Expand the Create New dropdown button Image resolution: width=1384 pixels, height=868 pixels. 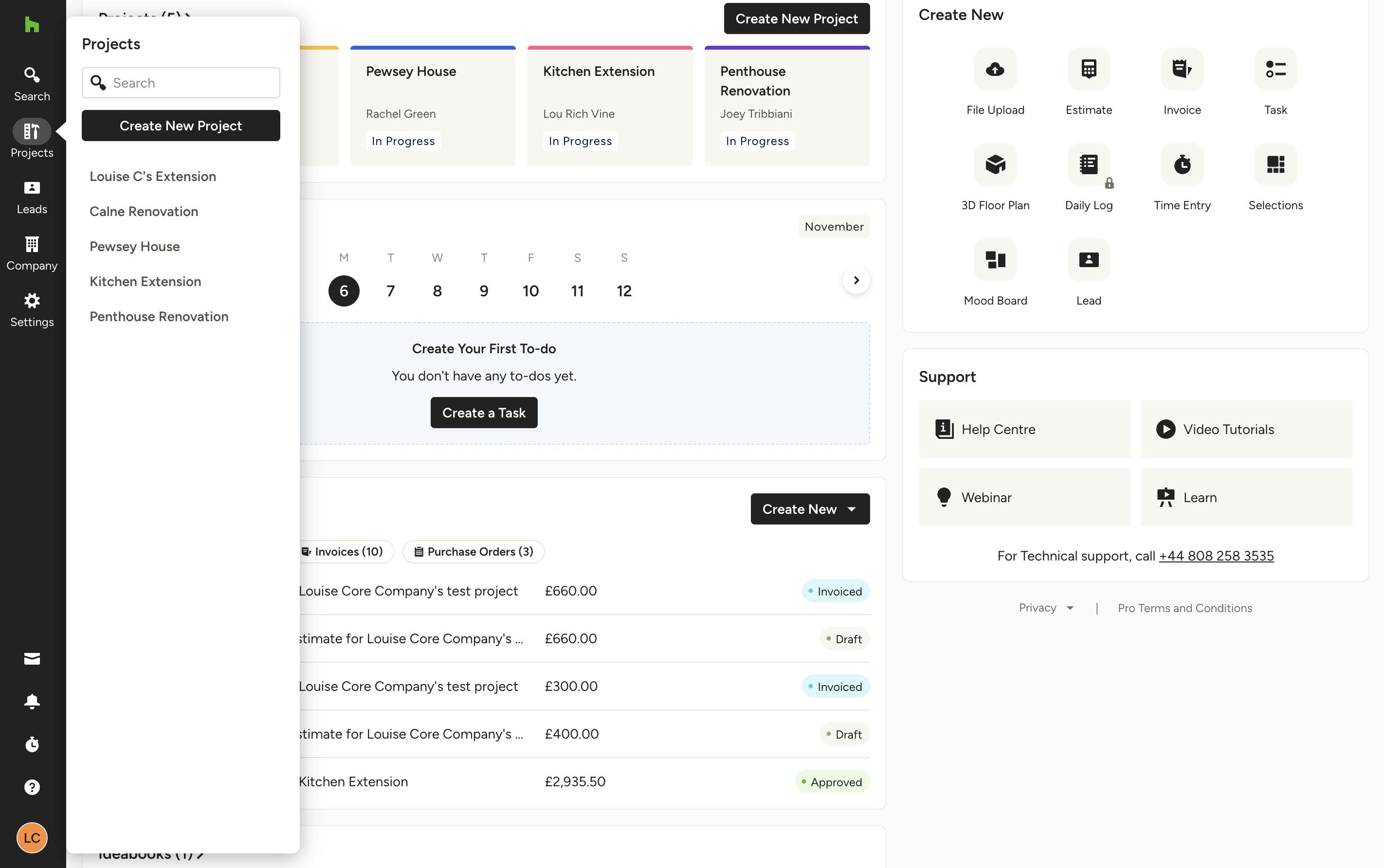(810, 508)
